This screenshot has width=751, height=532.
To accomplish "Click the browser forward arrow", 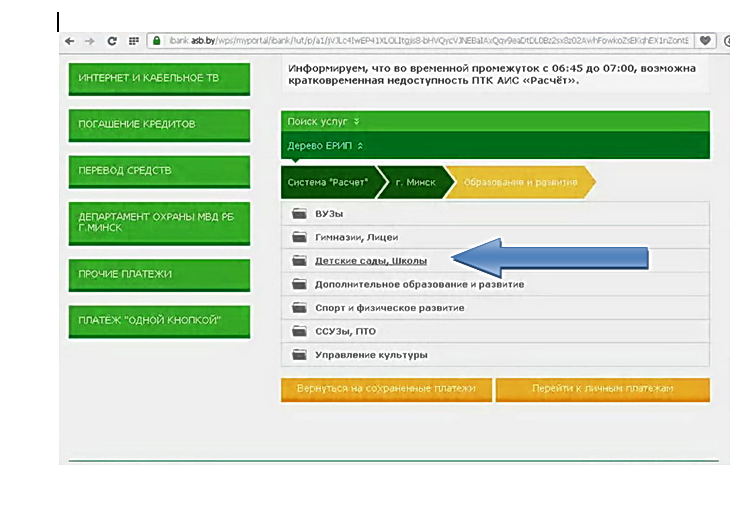I will click(x=90, y=41).
